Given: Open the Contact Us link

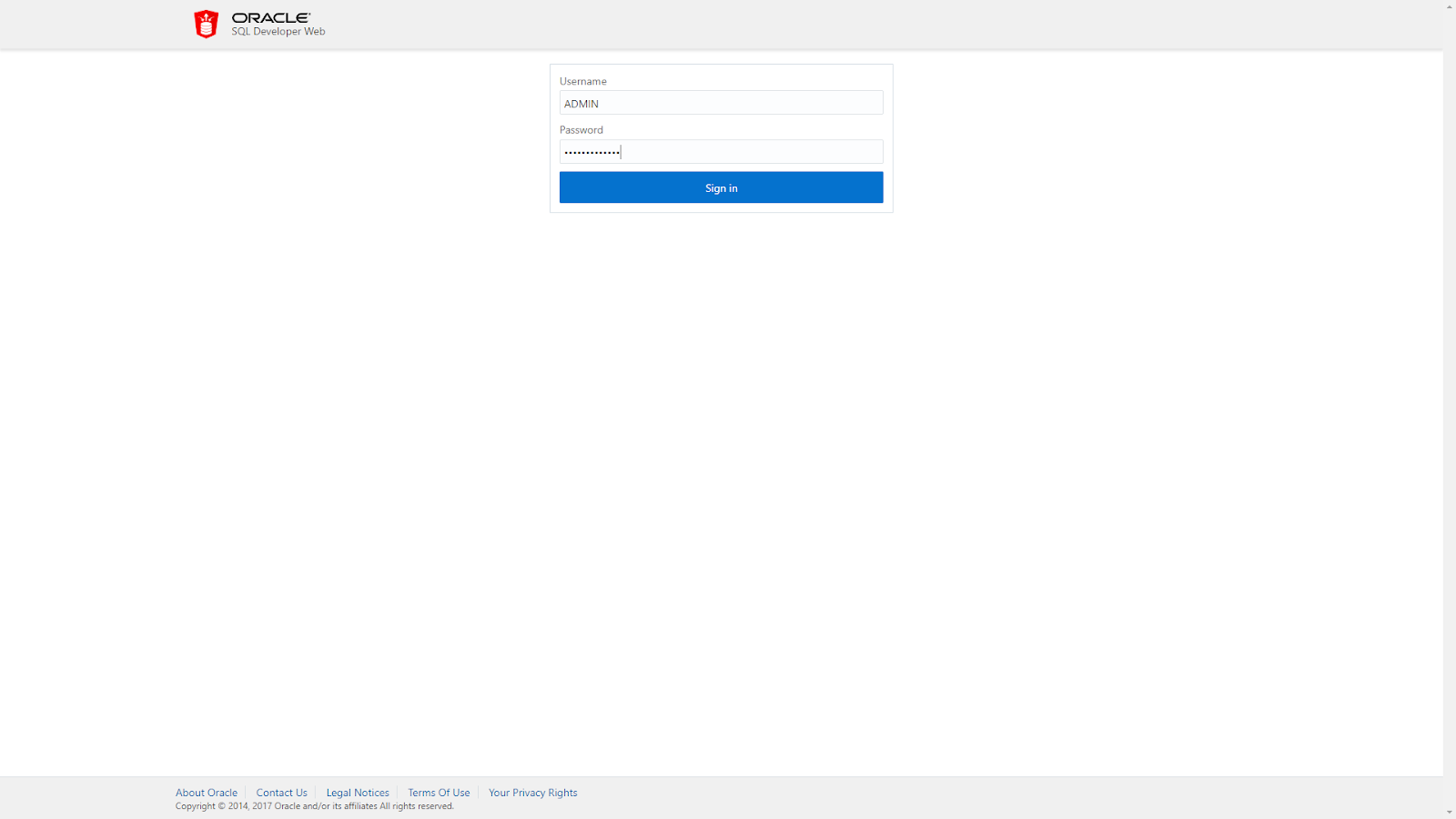Looking at the screenshot, I should click(281, 792).
